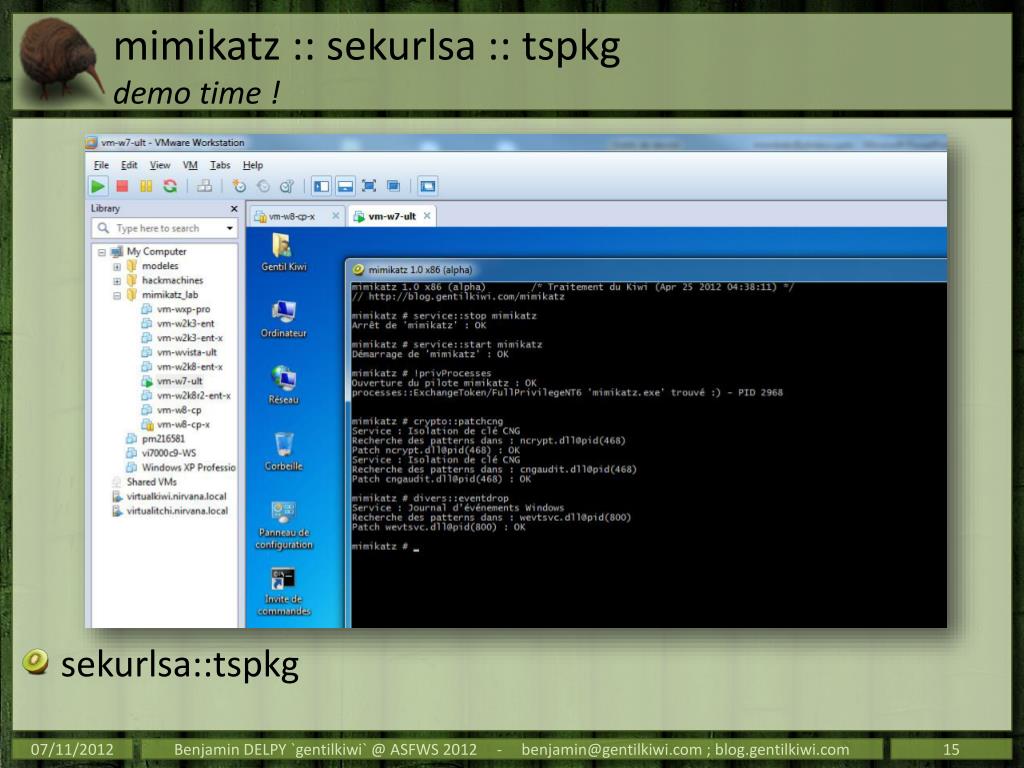Select vm-w2k3-ent-x in the library tree
Screen dimensions: 1024x768
pos(189,338)
